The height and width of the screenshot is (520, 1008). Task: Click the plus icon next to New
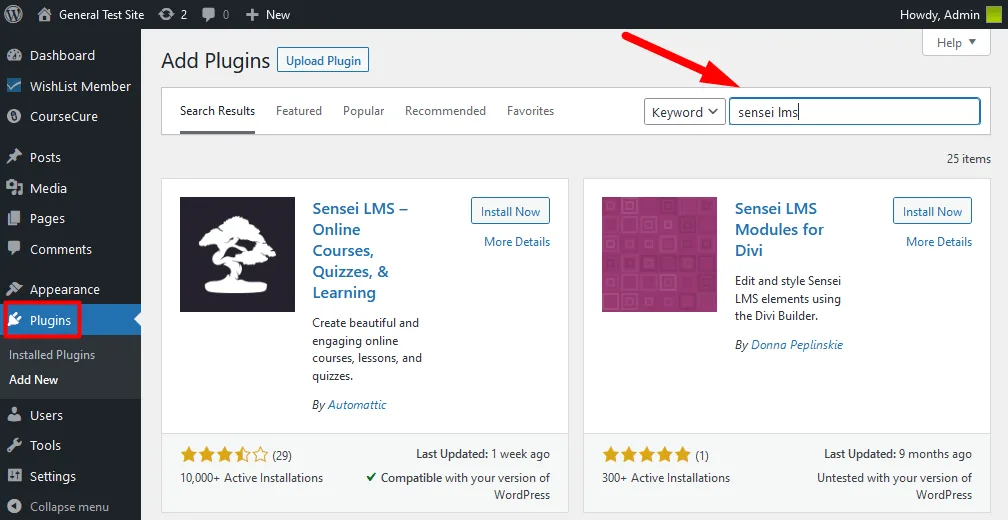[x=252, y=14]
